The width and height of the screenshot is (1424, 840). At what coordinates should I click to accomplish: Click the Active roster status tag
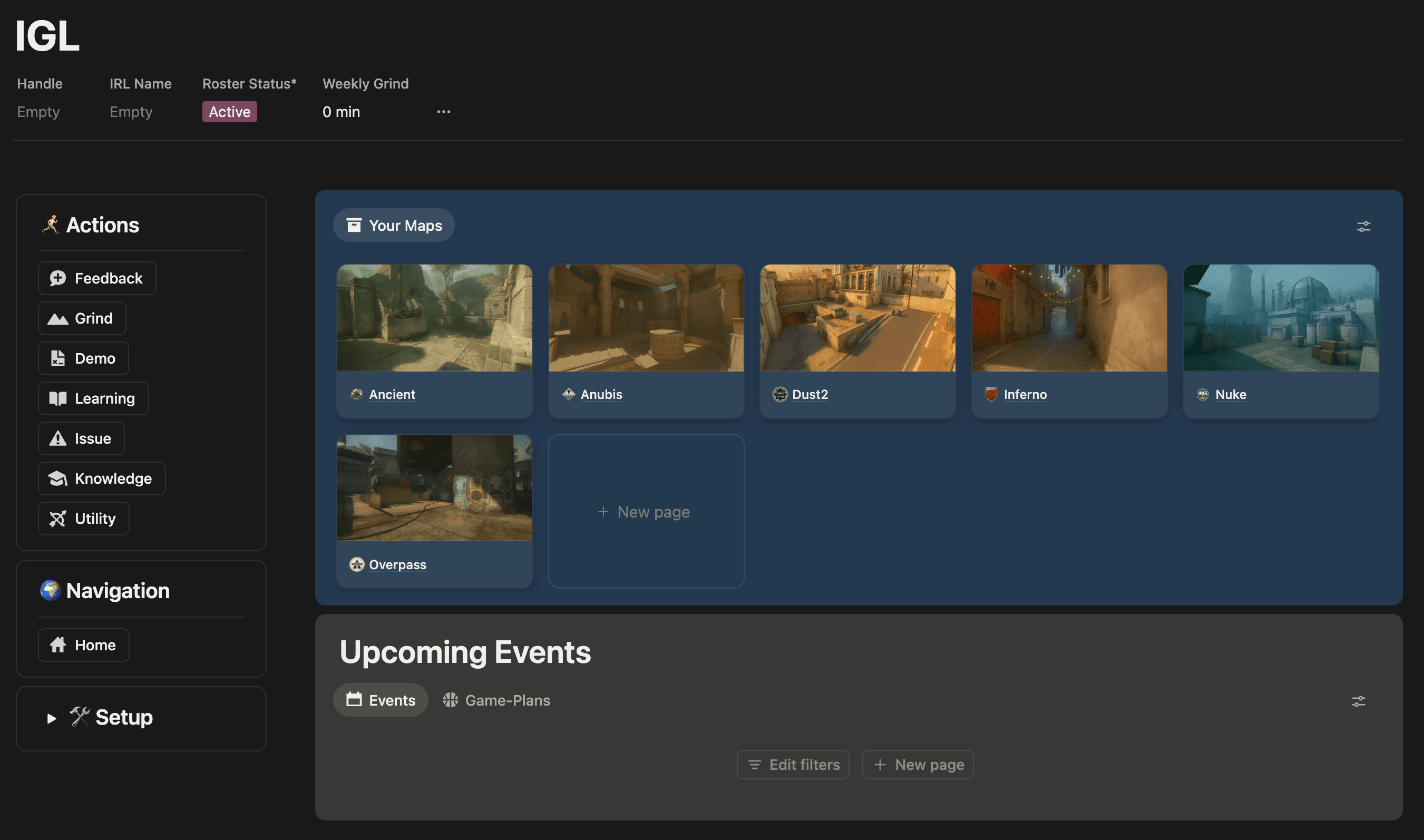click(229, 112)
